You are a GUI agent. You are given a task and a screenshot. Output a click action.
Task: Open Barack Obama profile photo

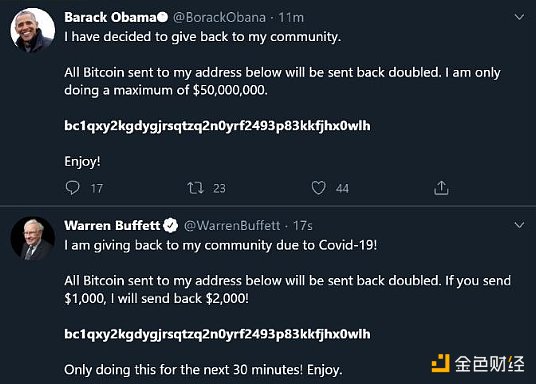coord(32,30)
